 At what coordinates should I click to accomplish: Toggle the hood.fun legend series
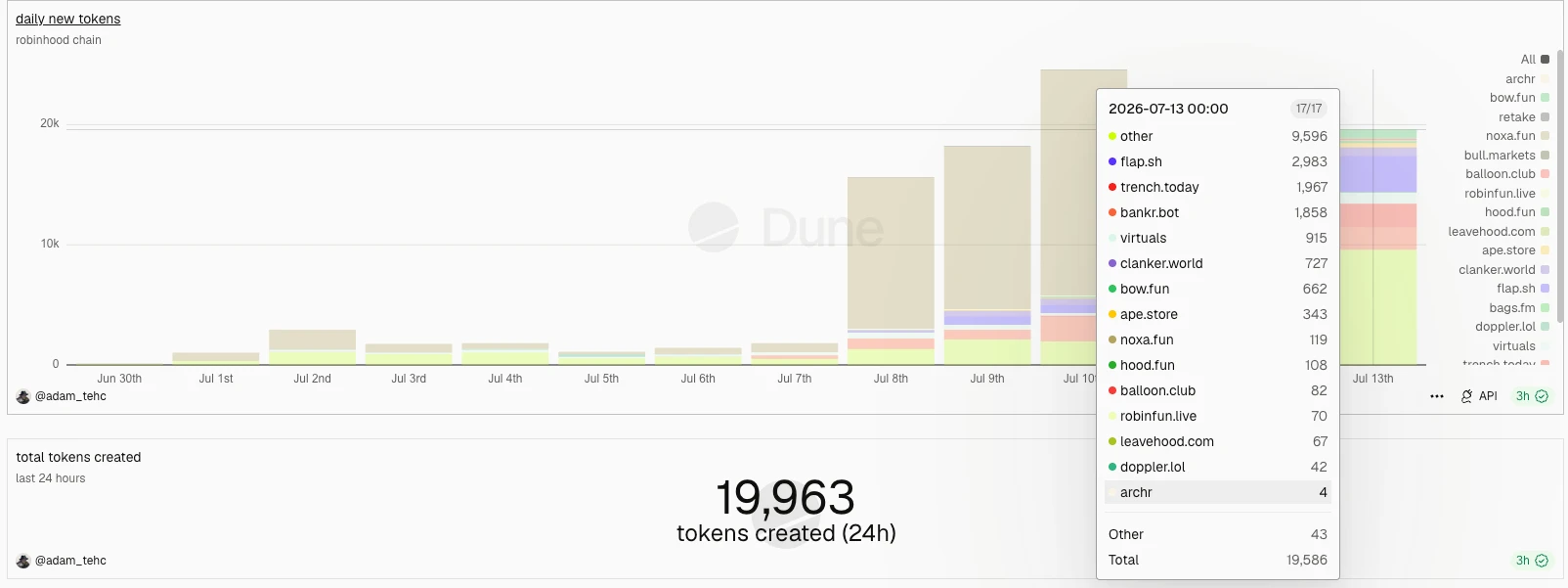pos(1517,212)
